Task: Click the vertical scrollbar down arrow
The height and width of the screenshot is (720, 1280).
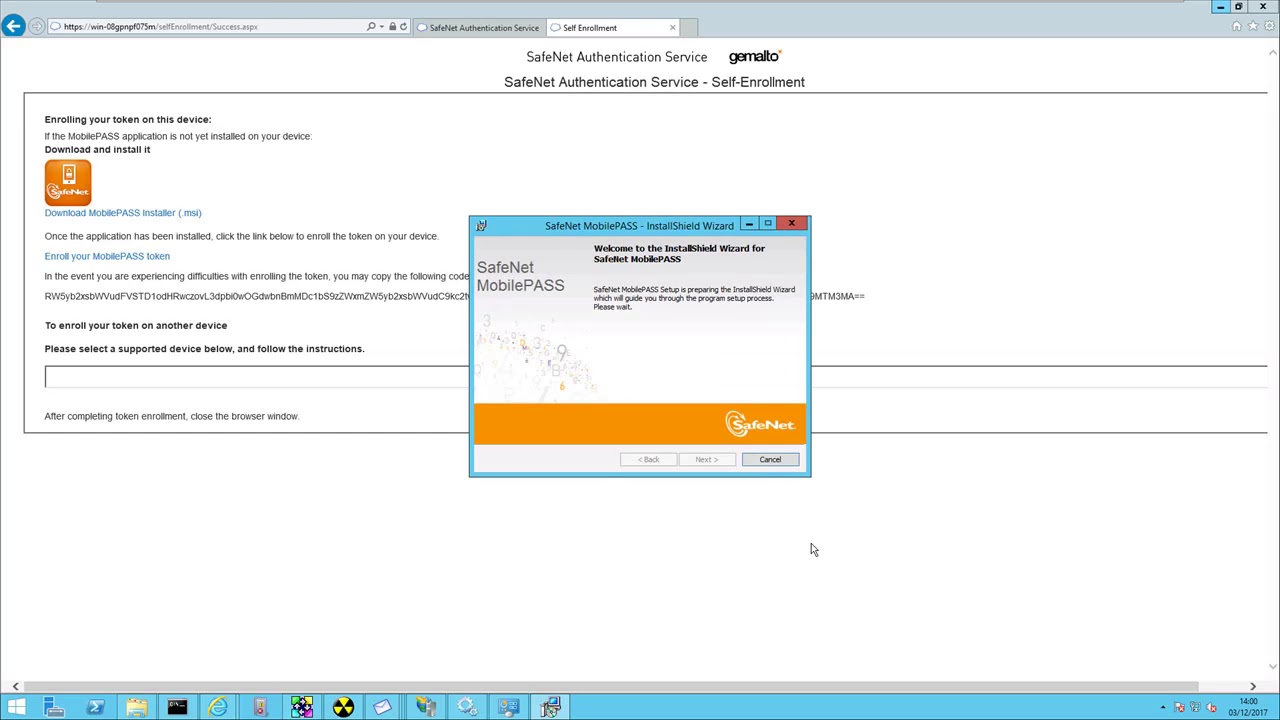Action: pos(1273,666)
